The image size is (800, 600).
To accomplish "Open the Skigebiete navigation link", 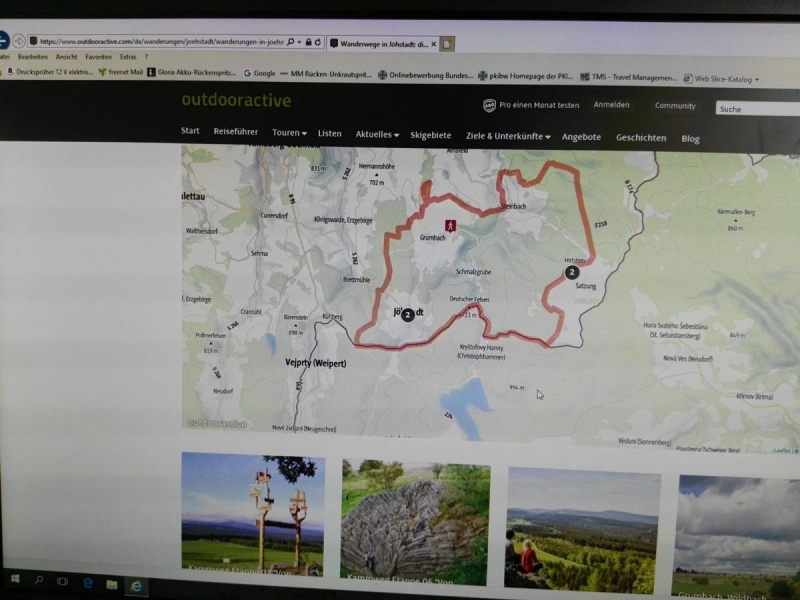I will [x=431, y=135].
